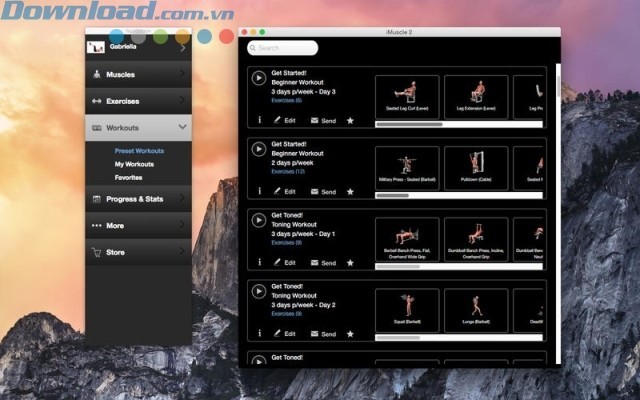
Task: Collapse the Workouts section chevron
Action: coord(182,128)
